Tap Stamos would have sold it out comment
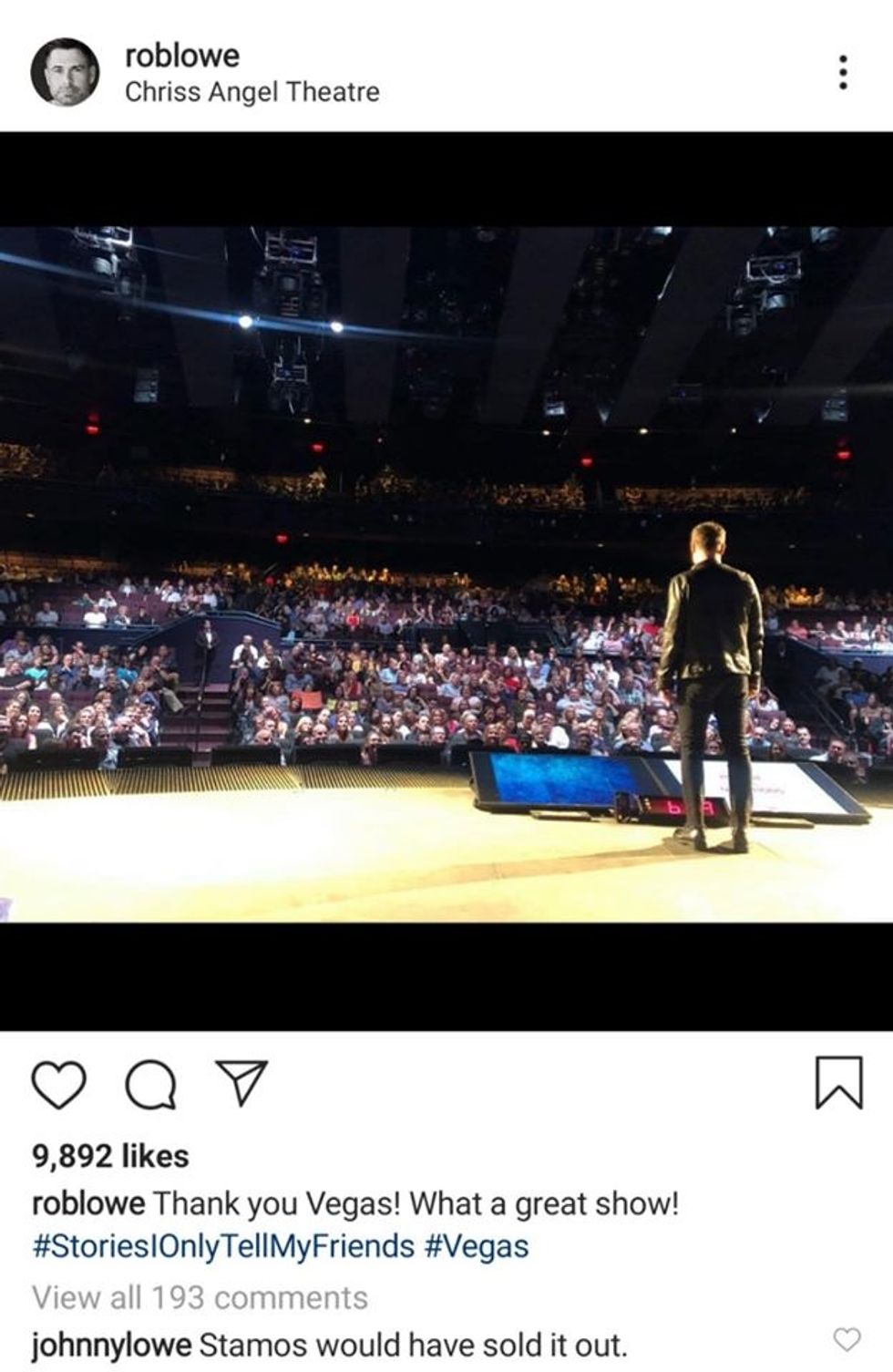The height and width of the screenshot is (1372, 893). point(413,1345)
